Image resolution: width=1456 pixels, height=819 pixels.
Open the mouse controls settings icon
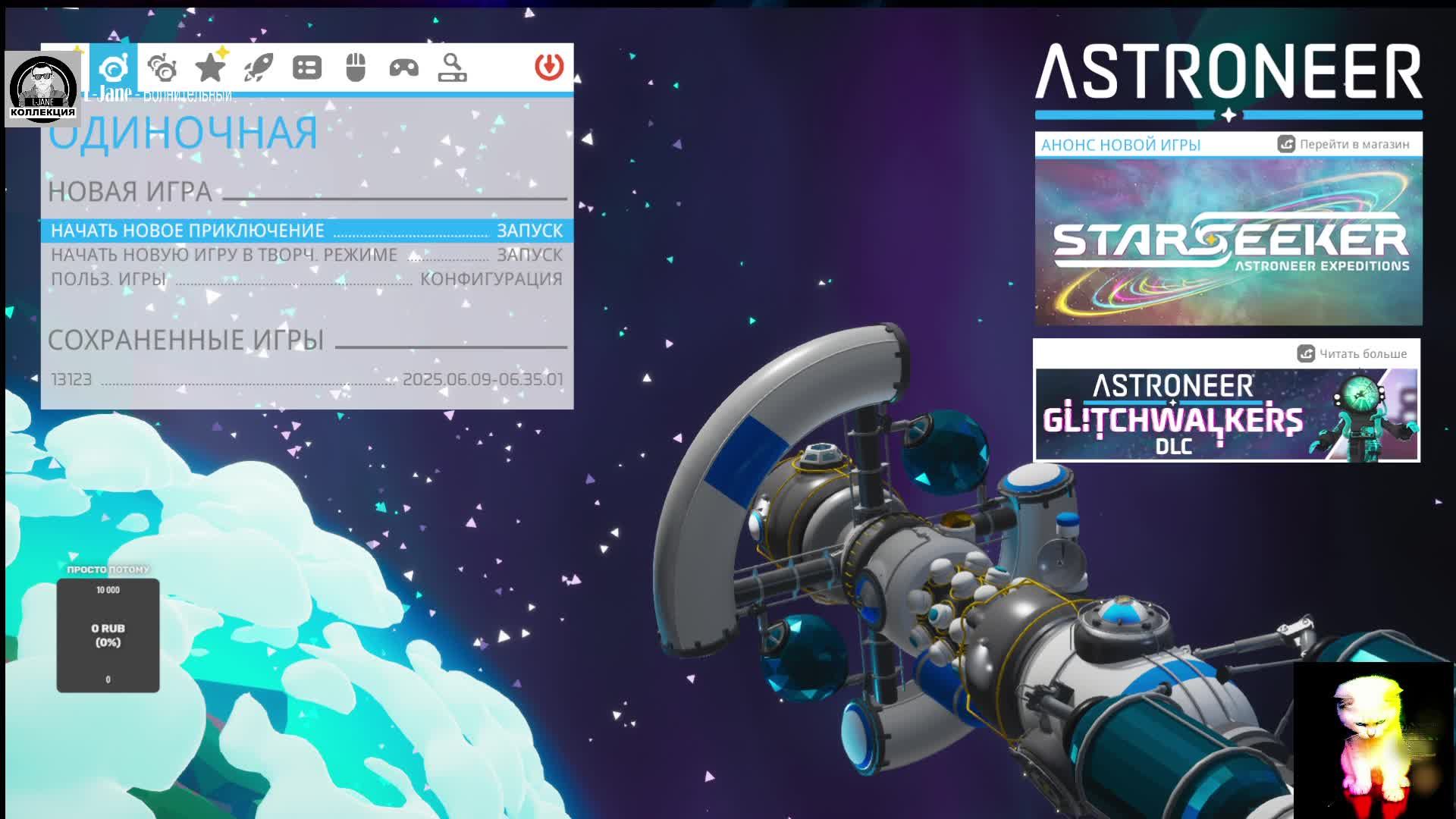pyautogui.click(x=355, y=68)
